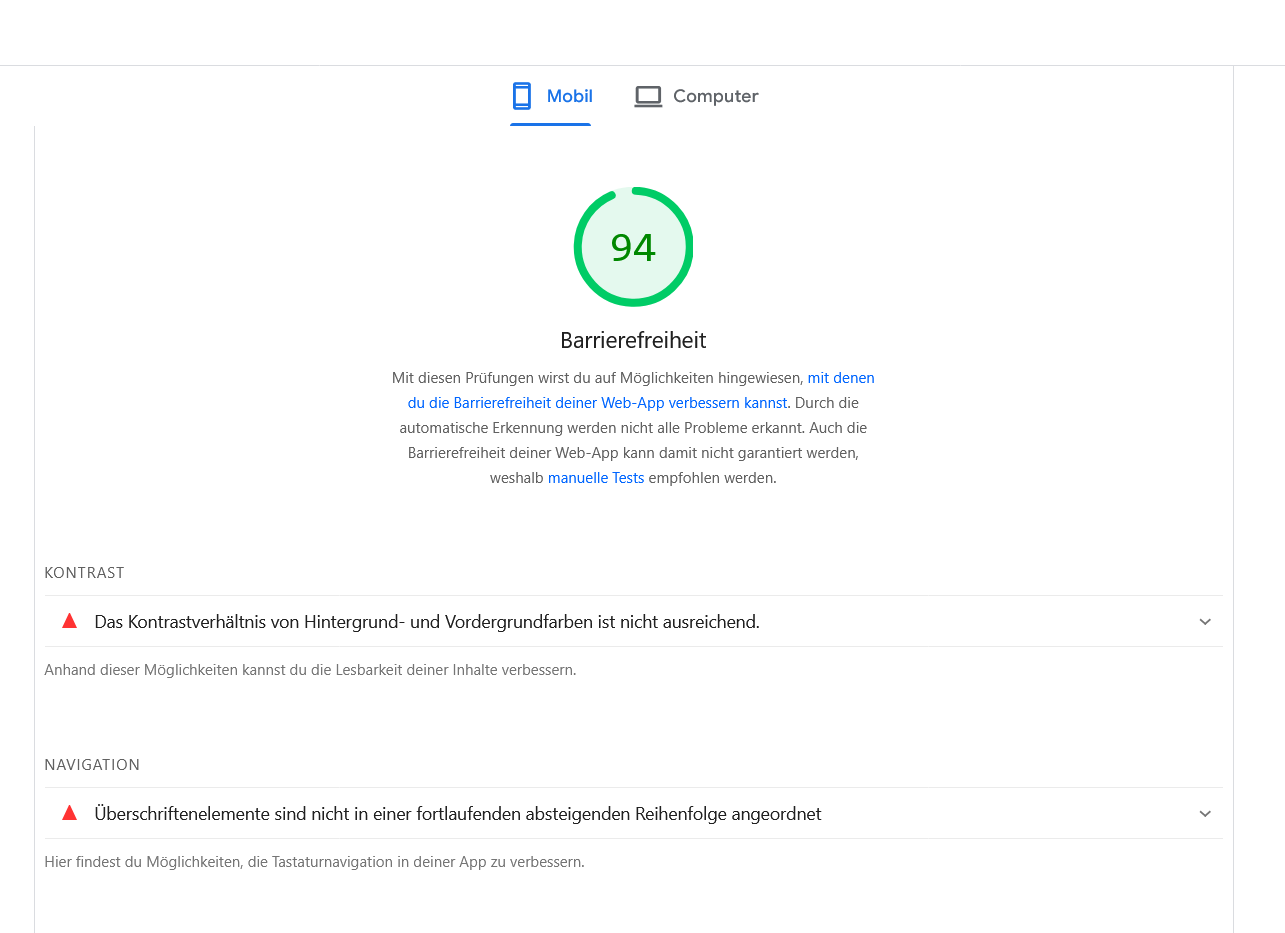Click the score number 94
This screenshot has width=1285, height=933.
(633, 248)
